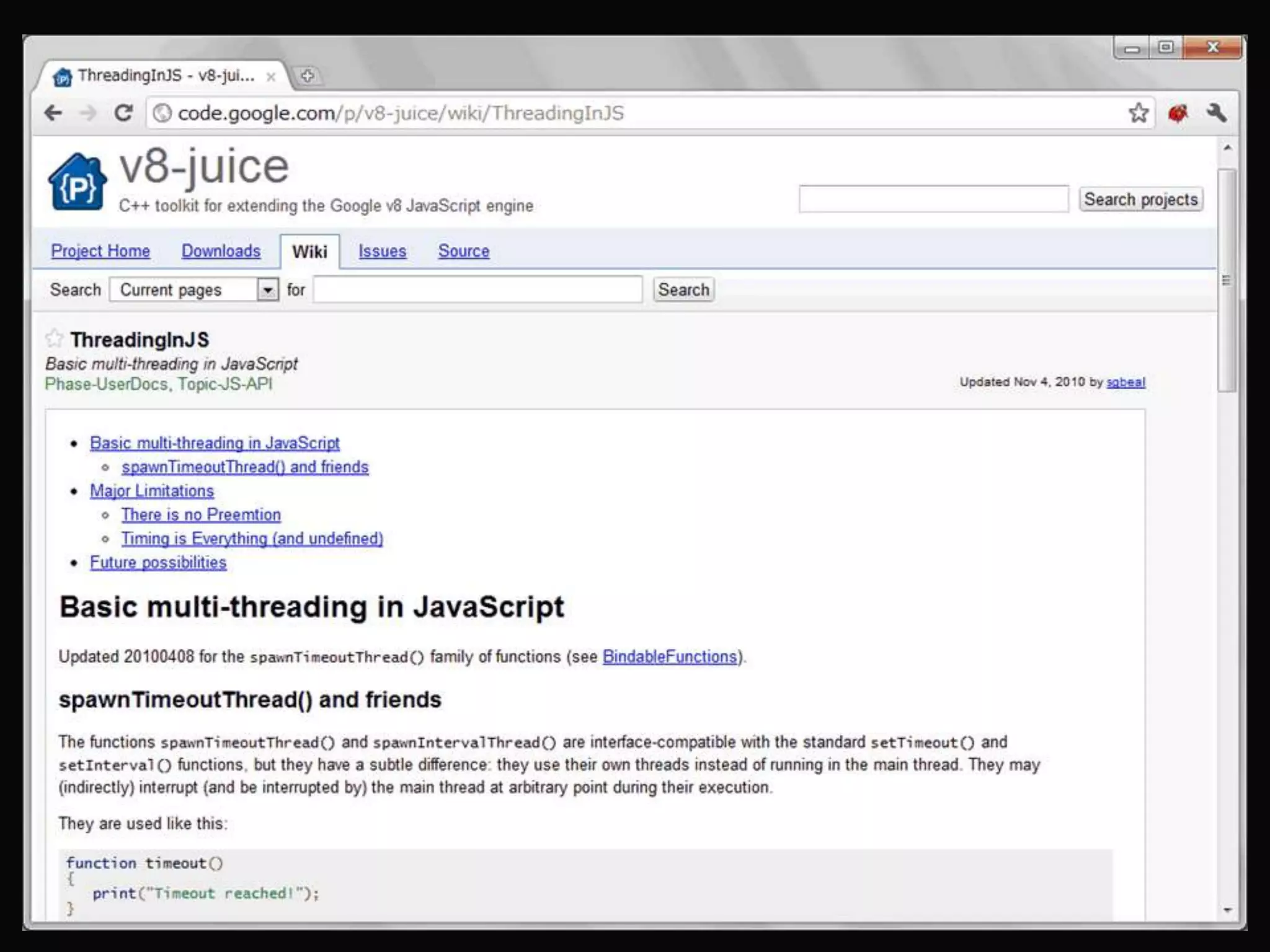This screenshot has width=1270, height=952.
Task: Focus the wiki search text field
Action: click(x=477, y=289)
